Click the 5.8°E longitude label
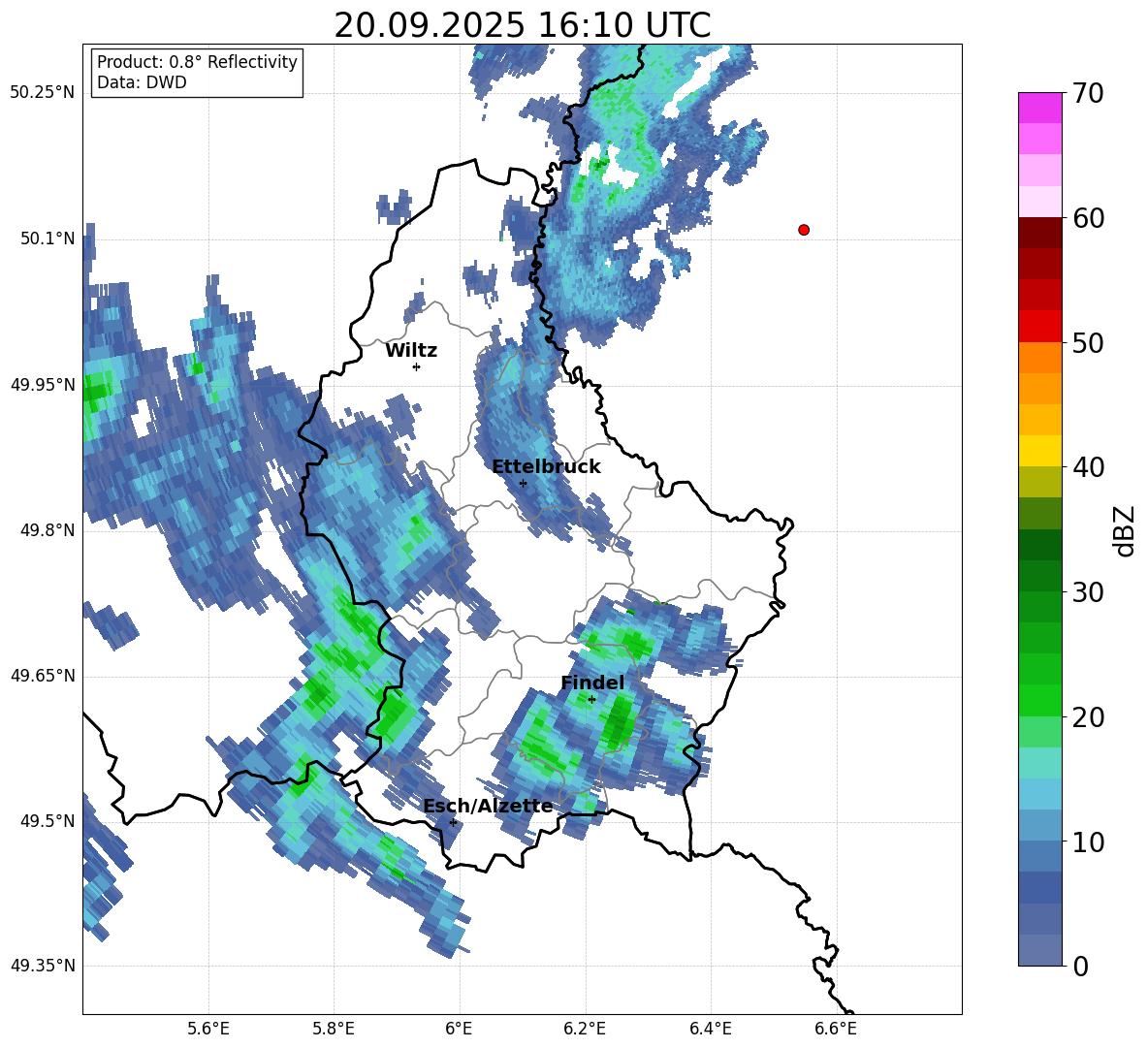The image size is (1148, 1048). point(334,1029)
